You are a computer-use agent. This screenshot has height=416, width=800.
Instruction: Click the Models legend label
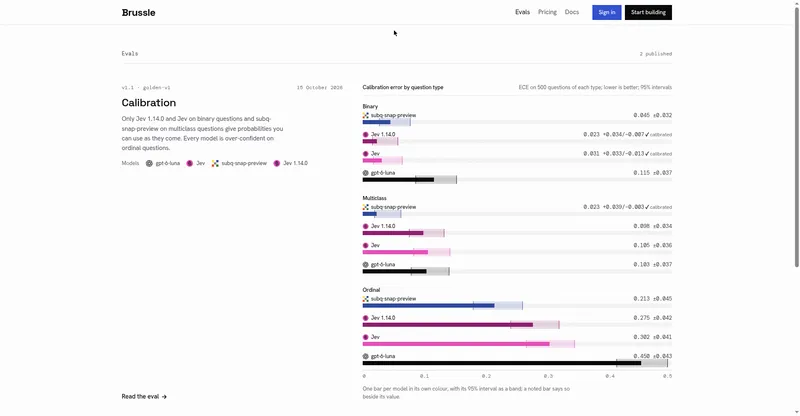pos(130,163)
